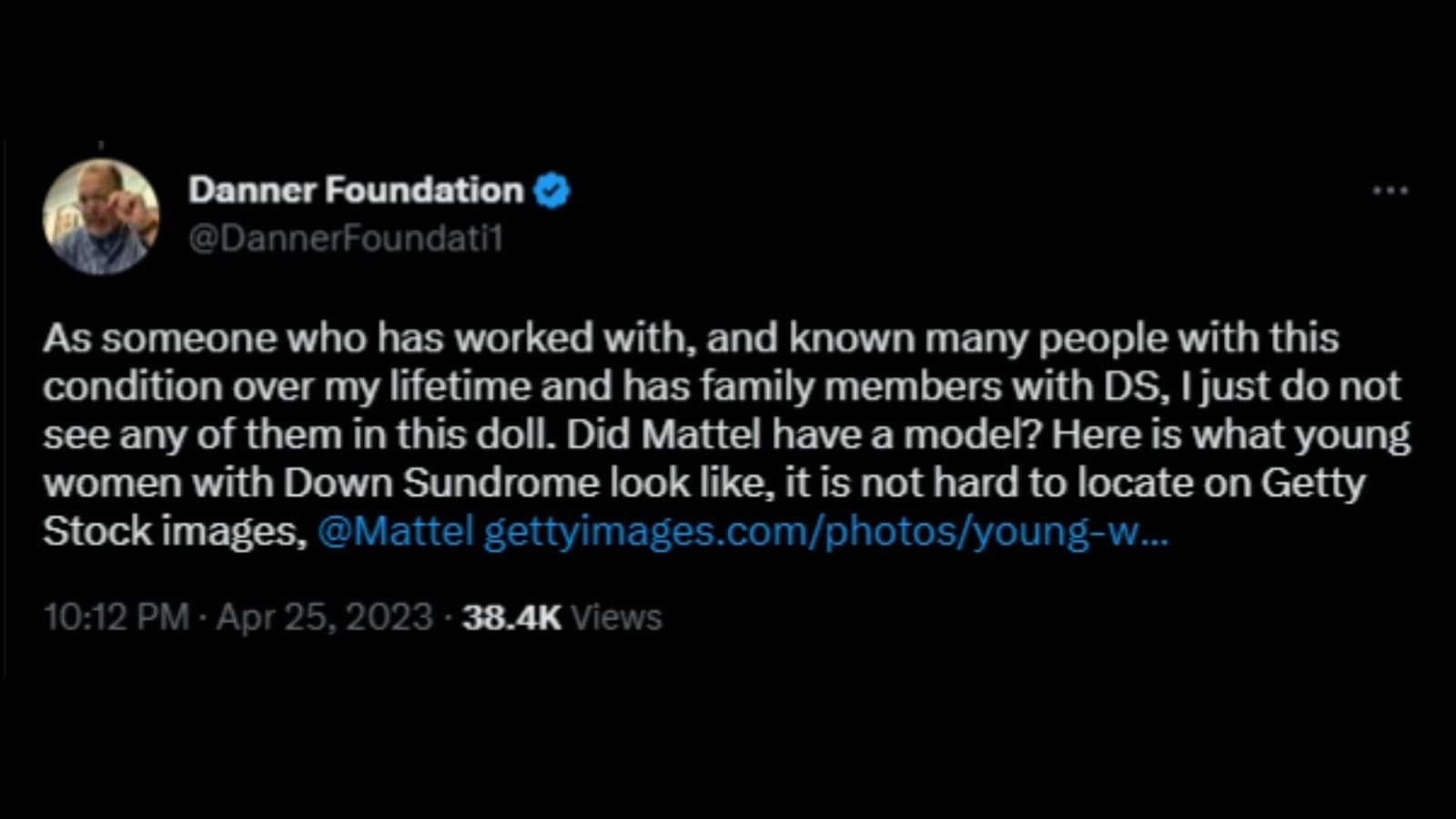This screenshot has width=1456, height=819.
Task: Click the Danner Foundation display name
Action: click(355, 190)
